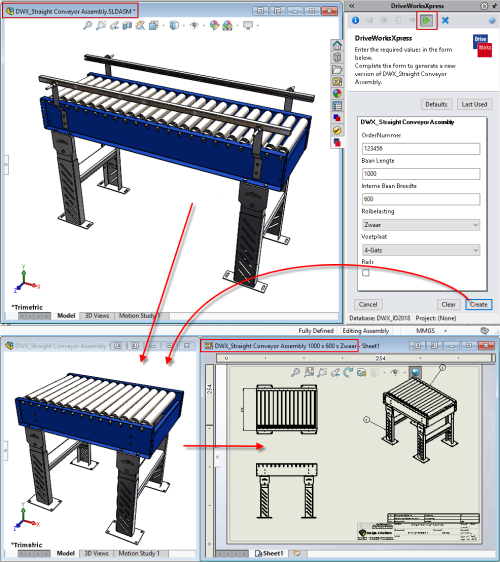
Task: Click the View Orientation cube icon
Action: click(154, 25)
